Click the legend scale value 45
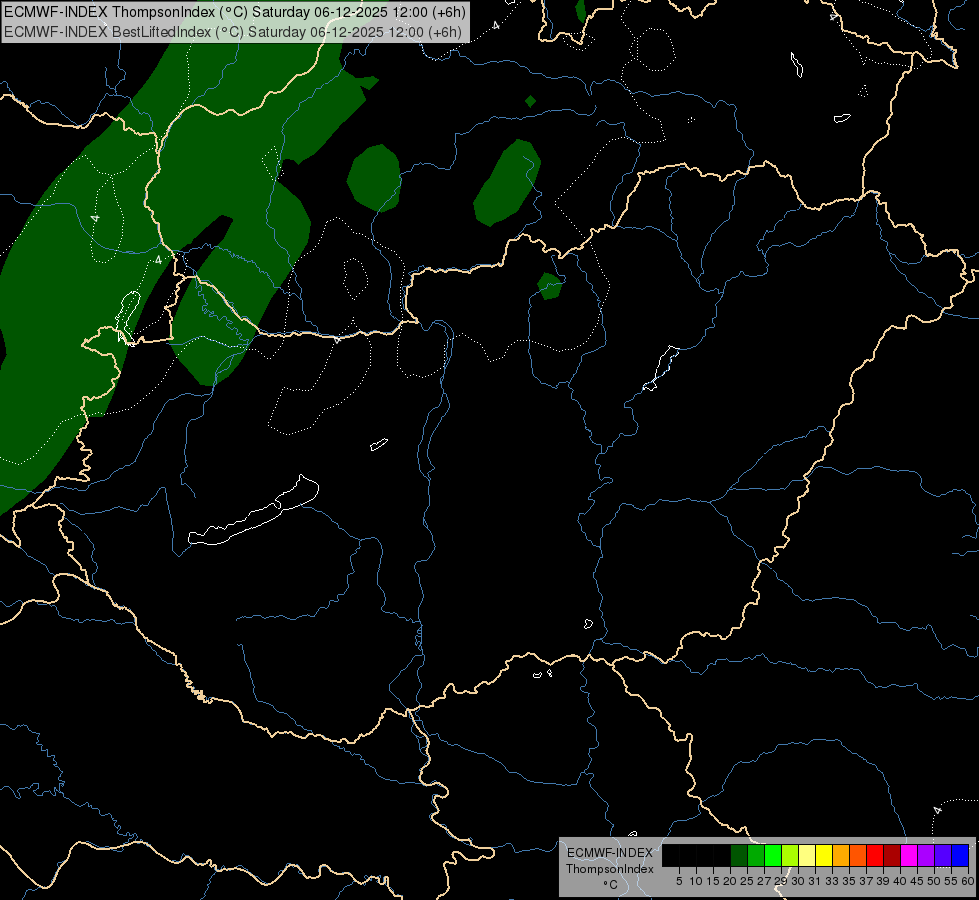 pos(917,881)
